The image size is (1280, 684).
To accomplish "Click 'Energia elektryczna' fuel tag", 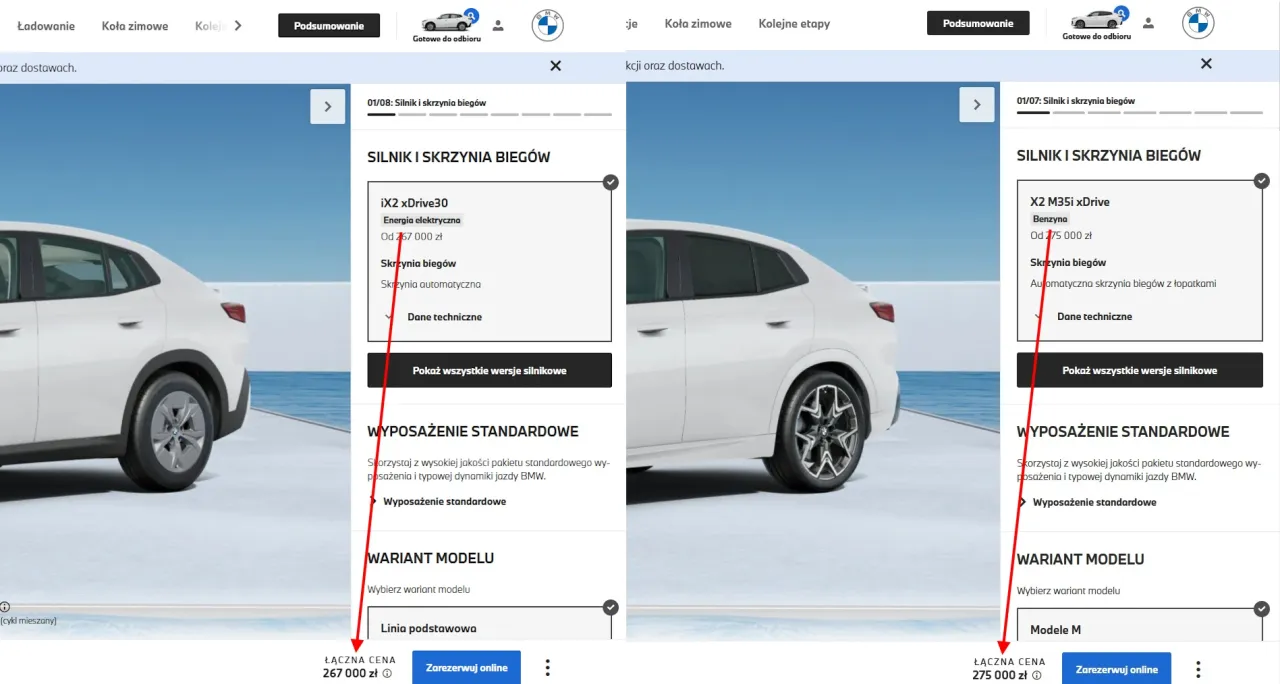I will [x=422, y=220].
